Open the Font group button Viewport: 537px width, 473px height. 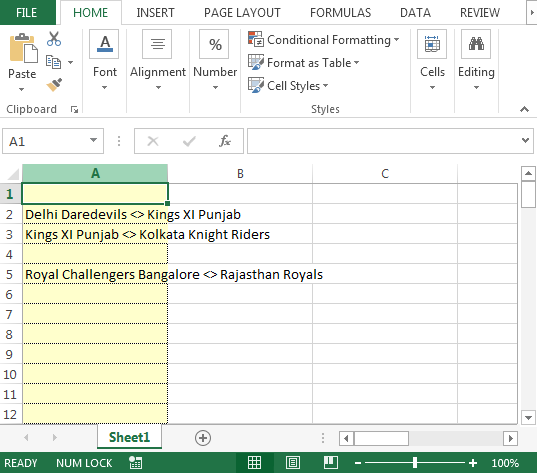104,44
